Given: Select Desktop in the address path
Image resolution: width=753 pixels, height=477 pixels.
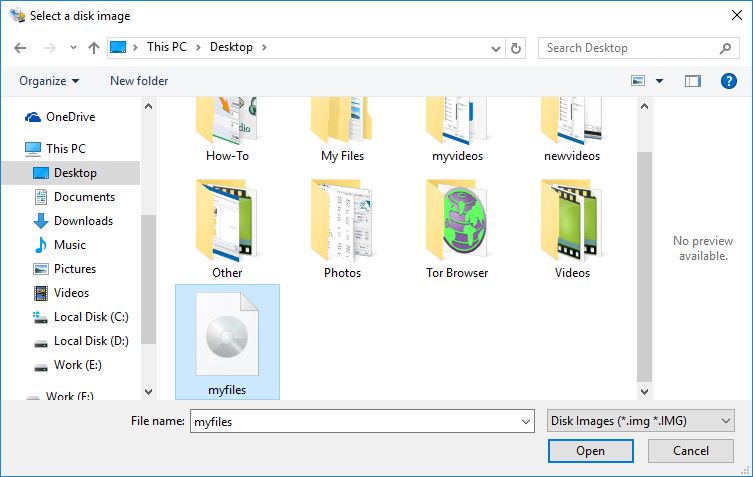Looking at the screenshot, I should (231, 47).
